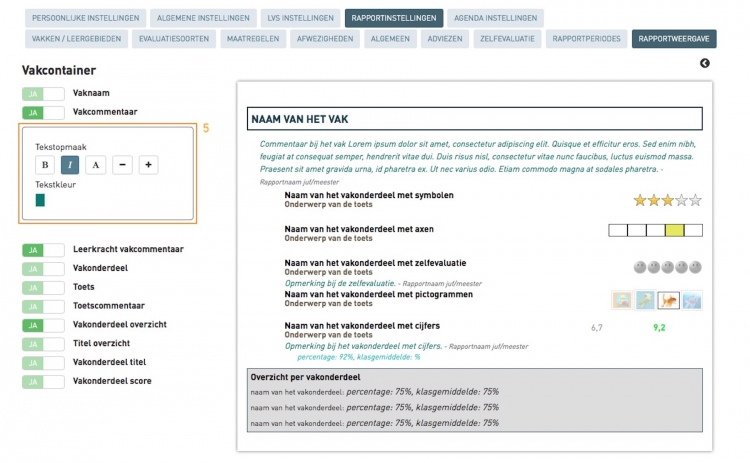Viewport: 750px width, 463px height.
Task: Toggle the Vakonderdeel score switch
Action: 43,382
